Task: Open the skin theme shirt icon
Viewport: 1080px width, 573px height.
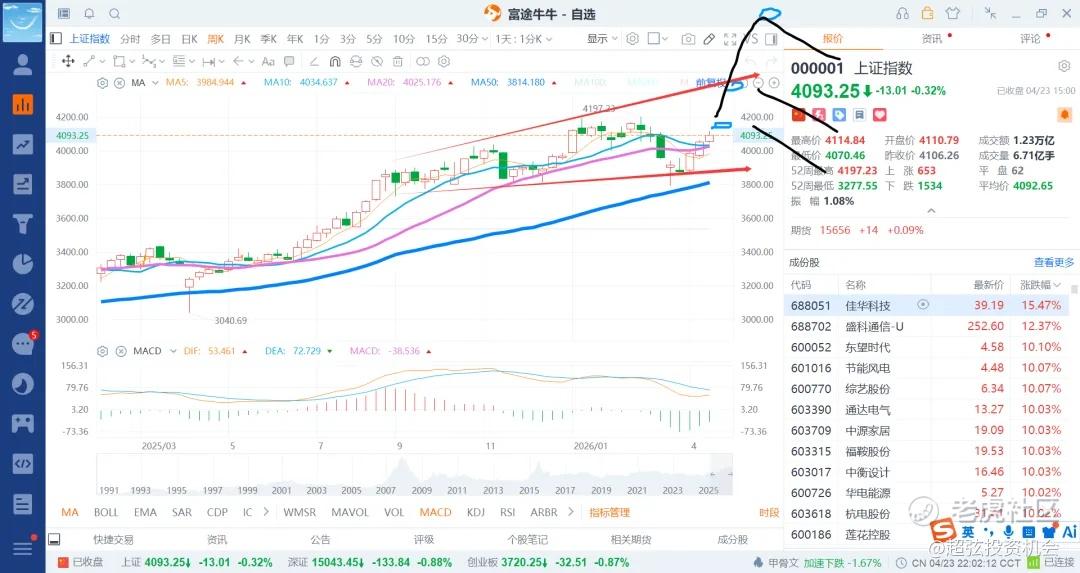Action: (953, 14)
